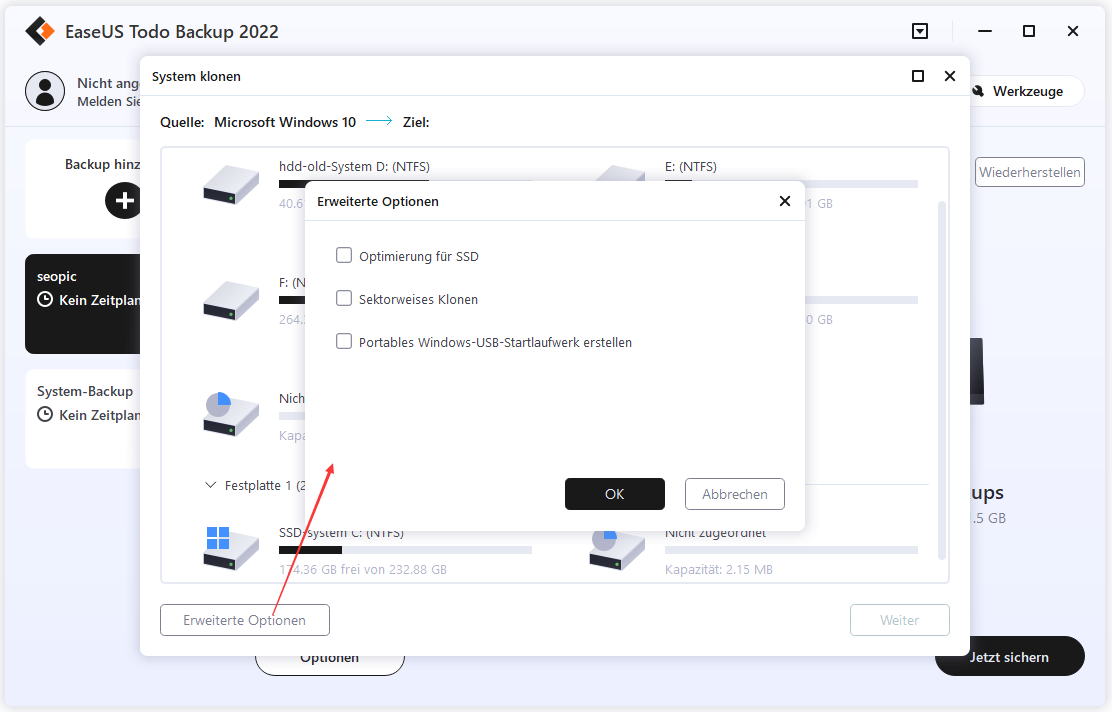The image size is (1112, 712).
Task: Select unallocated disk icon next to the Nich label
Action: click(x=231, y=414)
